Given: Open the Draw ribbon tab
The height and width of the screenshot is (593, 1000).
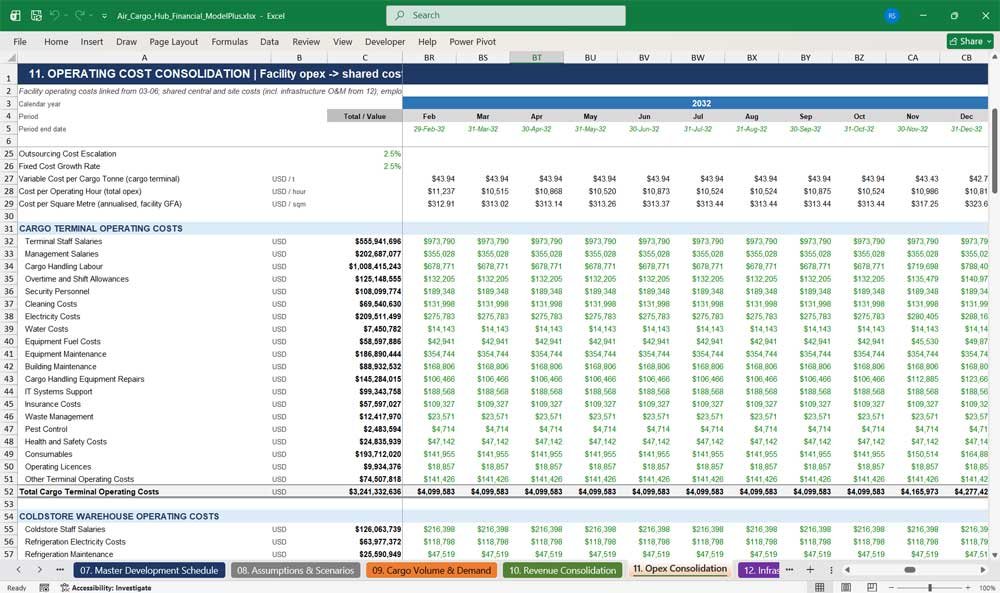Looking at the screenshot, I should (126, 41).
